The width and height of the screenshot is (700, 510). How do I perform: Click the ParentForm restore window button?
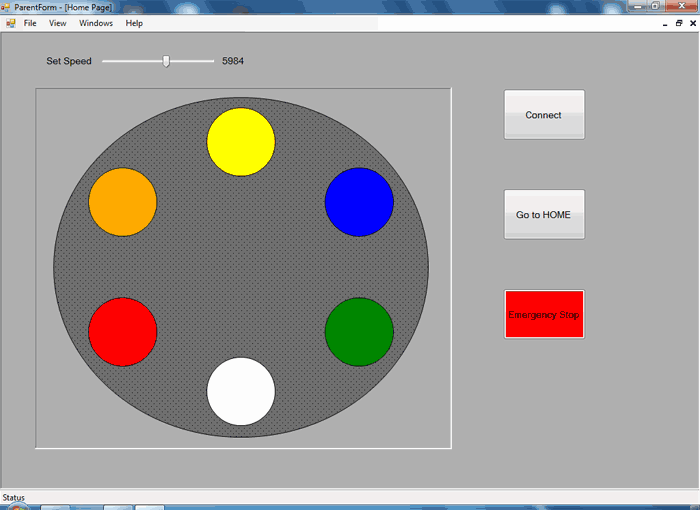[x=655, y=6]
